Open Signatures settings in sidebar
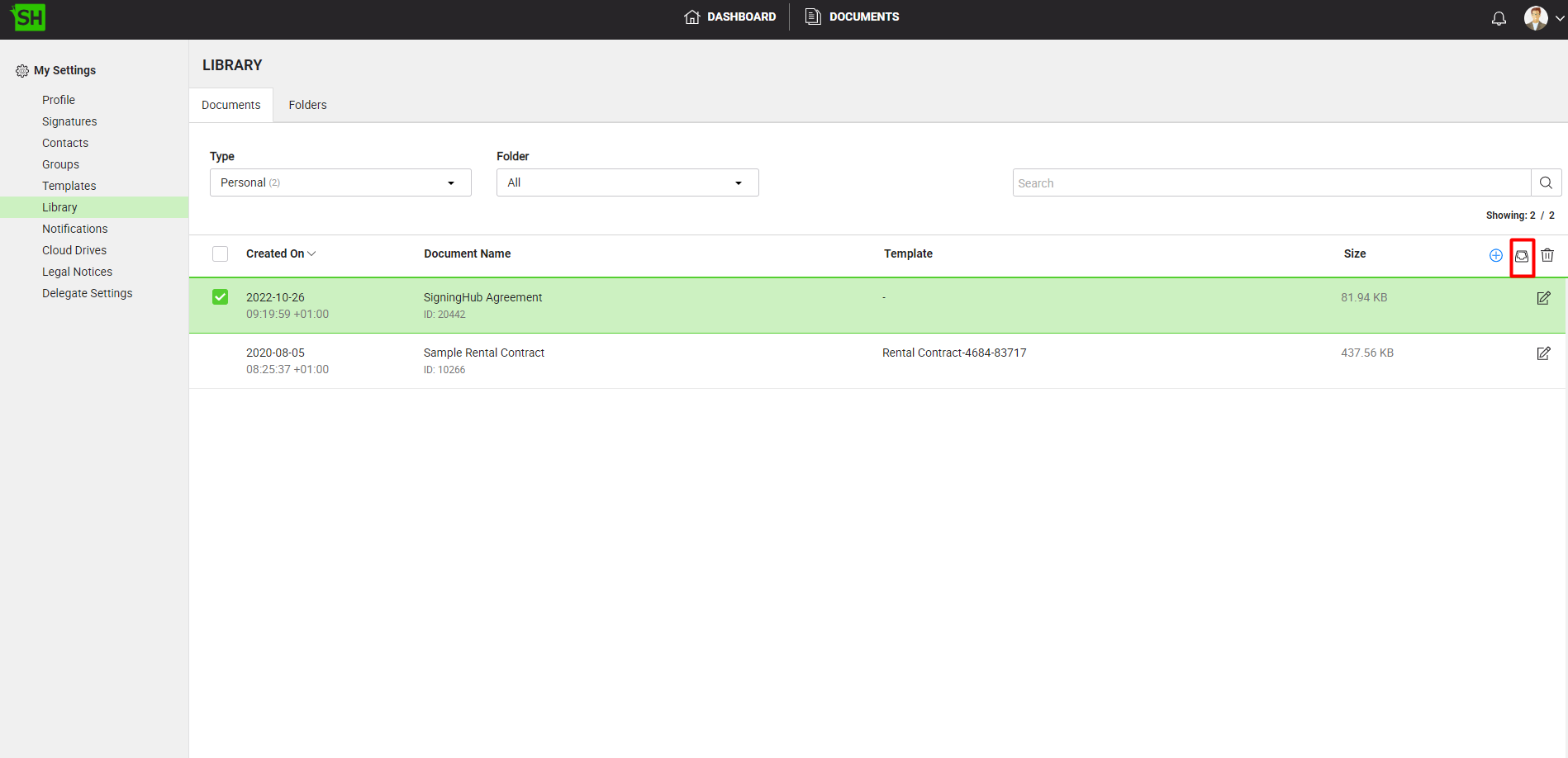This screenshot has height=758, width=1568. click(69, 121)
